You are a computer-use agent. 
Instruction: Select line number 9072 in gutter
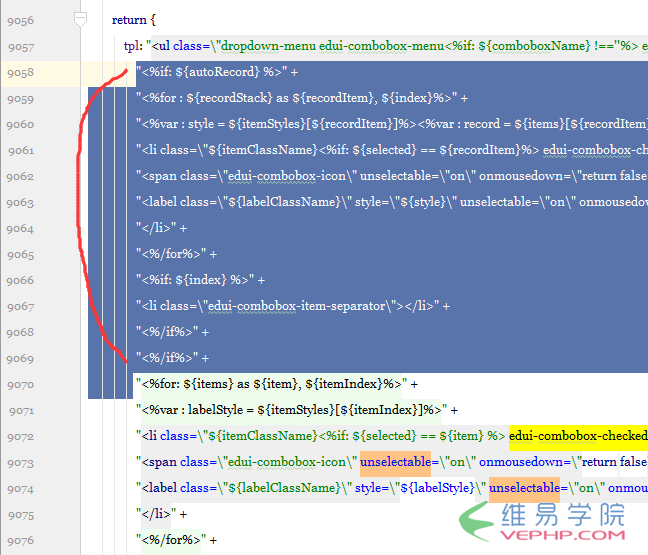[21, 437]
